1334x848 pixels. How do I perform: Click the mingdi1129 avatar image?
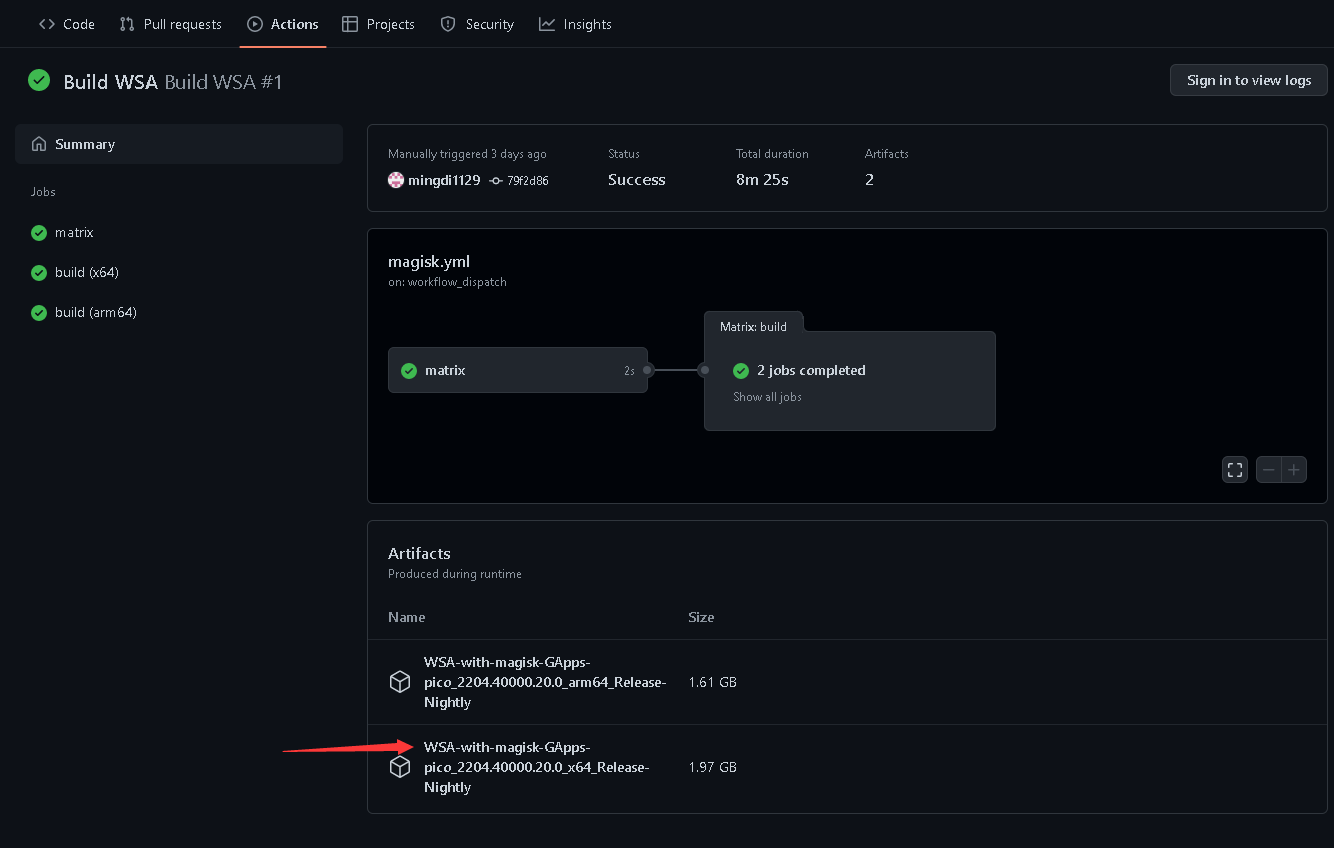396,180
